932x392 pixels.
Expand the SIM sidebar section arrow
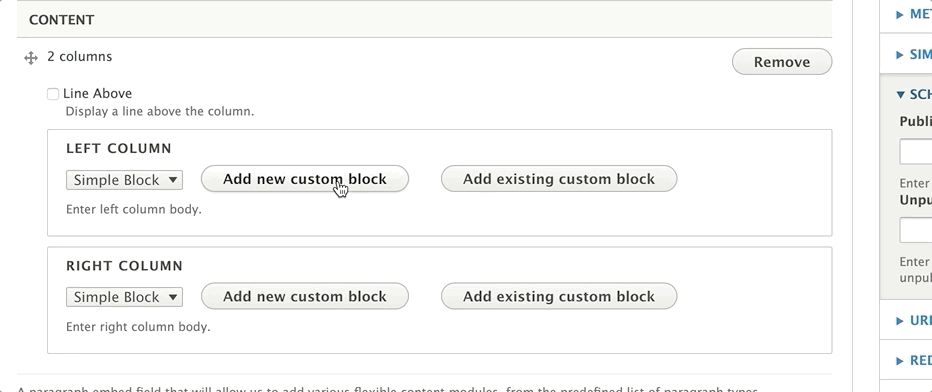900,55
